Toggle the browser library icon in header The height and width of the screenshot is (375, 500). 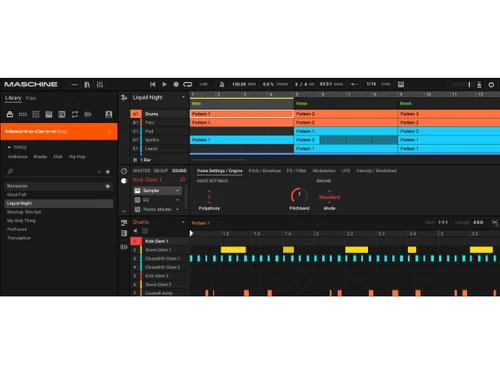[87, 85]
